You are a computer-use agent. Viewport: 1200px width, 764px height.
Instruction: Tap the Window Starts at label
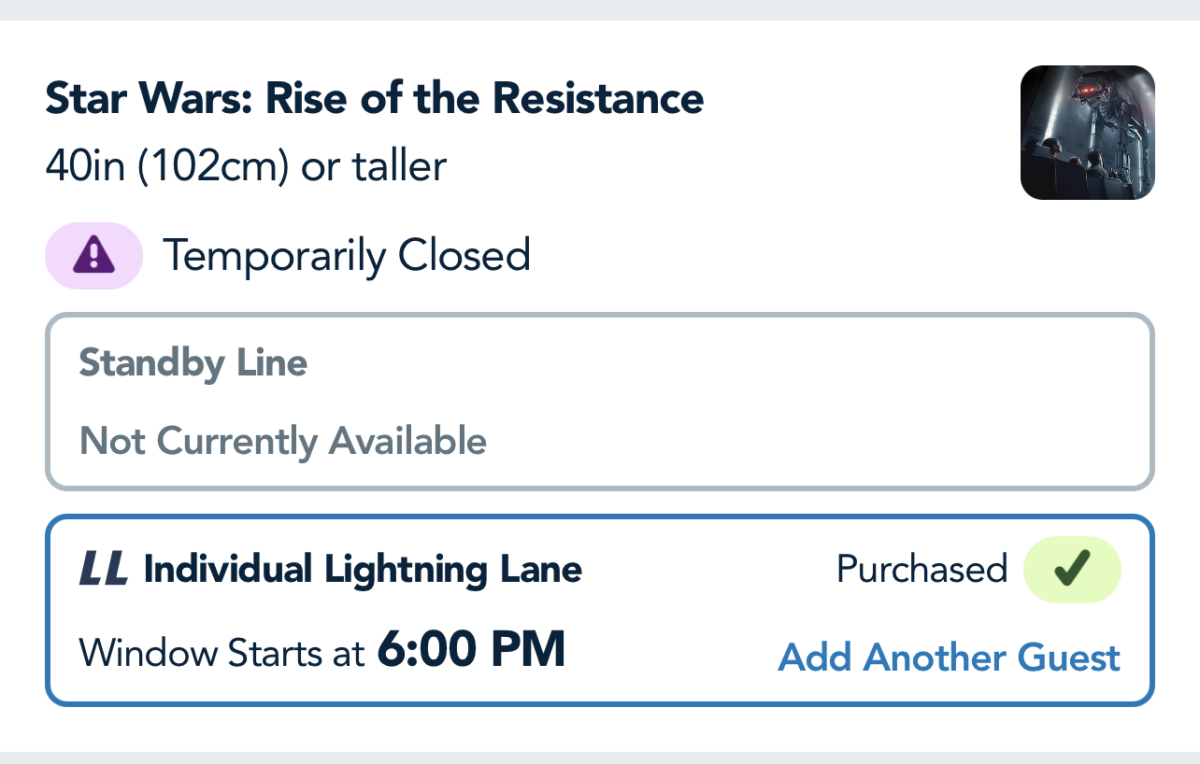pyautogui.click(x=222, y=654)
